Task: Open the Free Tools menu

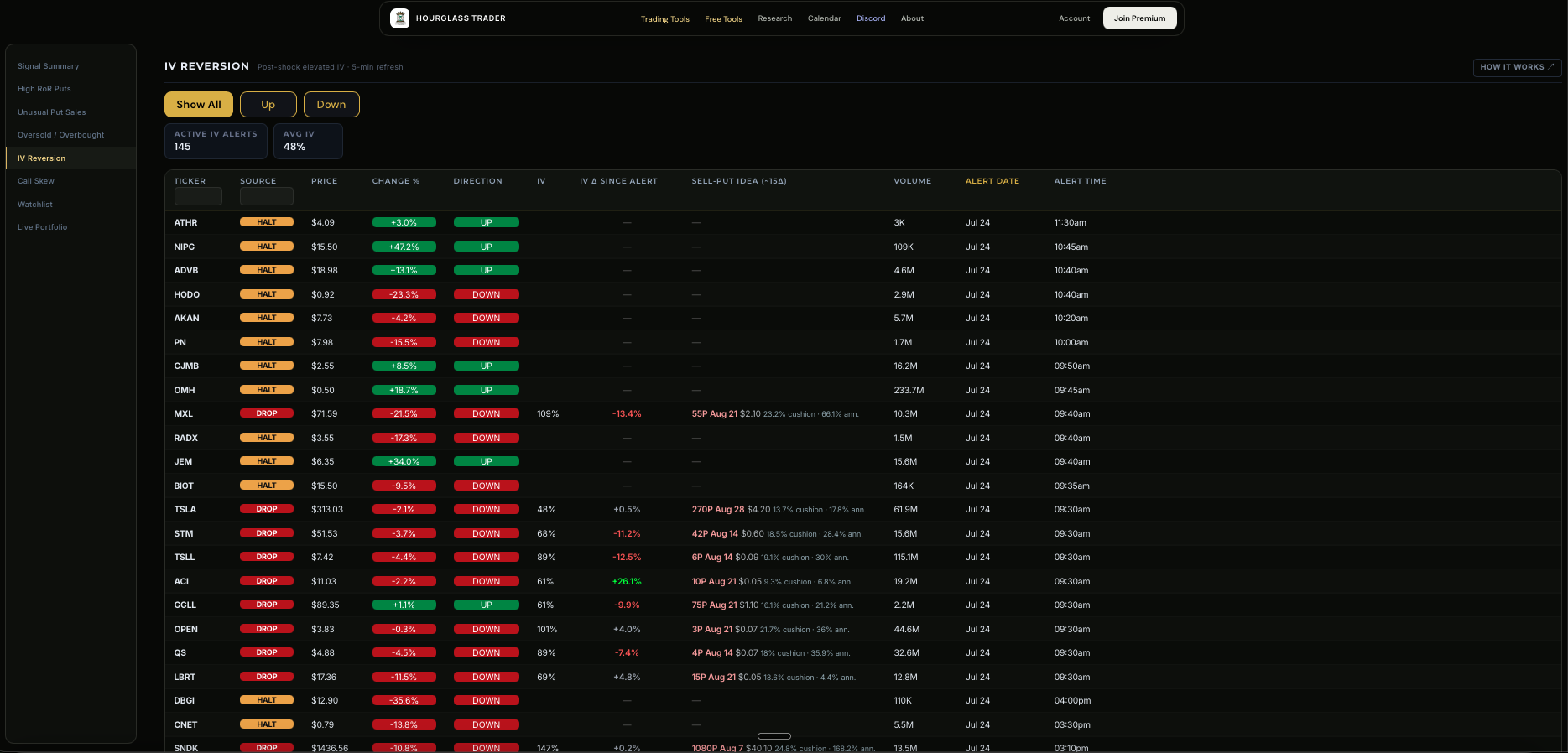Action: 723,19
